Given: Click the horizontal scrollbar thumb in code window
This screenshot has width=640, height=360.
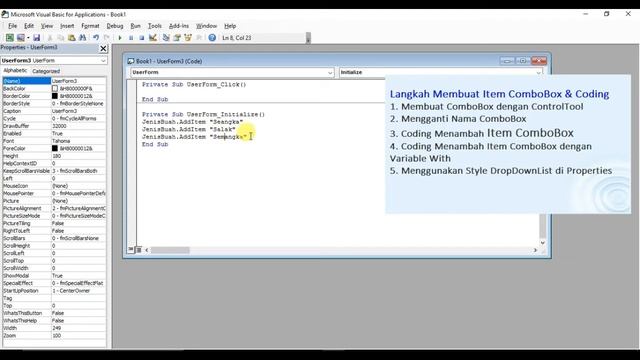Looking at the screenshot, I should [170, 250].
